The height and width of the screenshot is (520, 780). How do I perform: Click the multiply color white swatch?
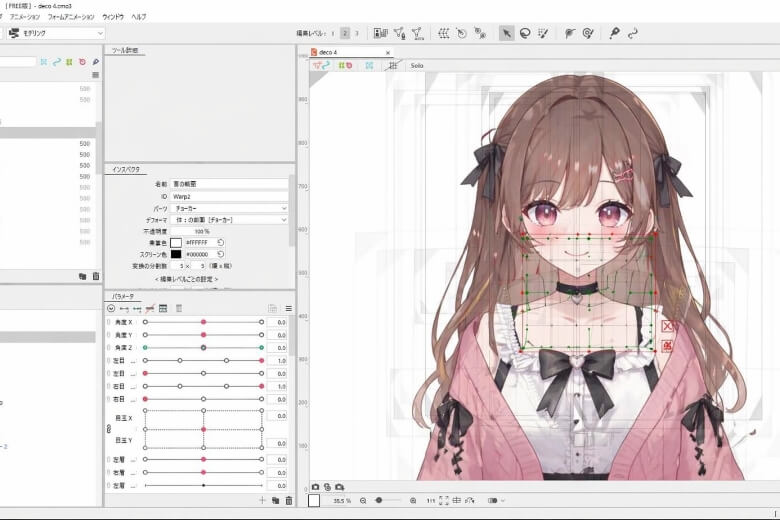[176, 242]
